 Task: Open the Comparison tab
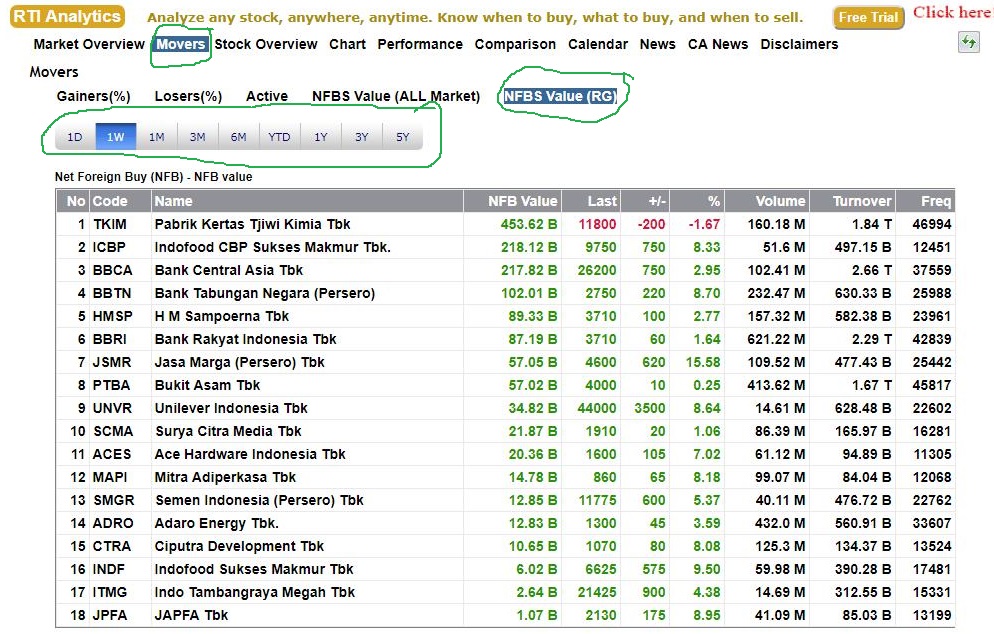coord(515,44)
